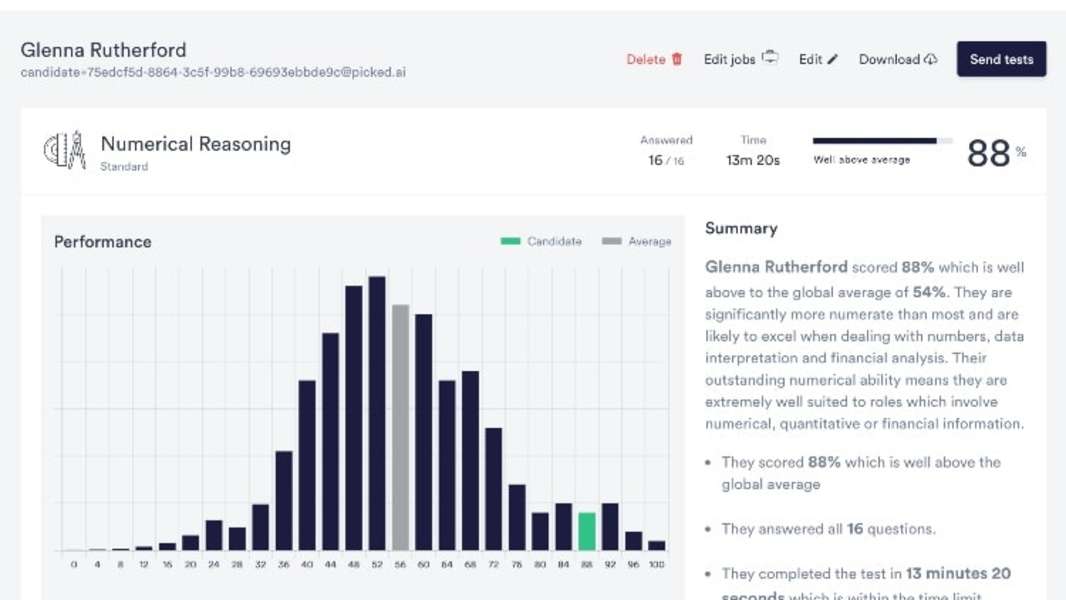Click the Numerical Reasoning test icon

pos(65,151)
